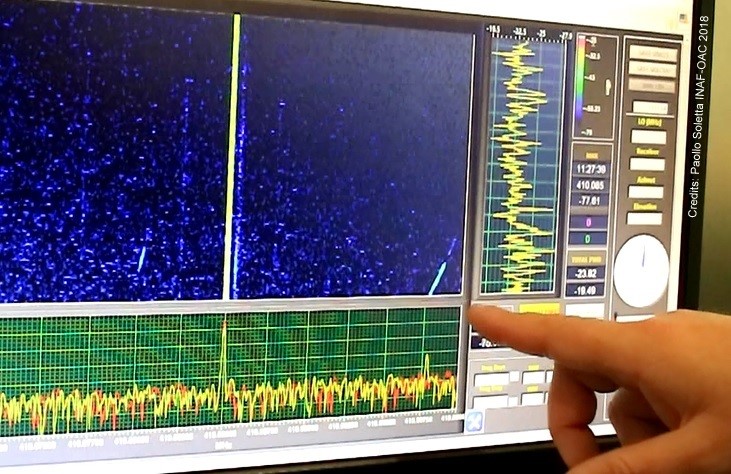Click the Receiver field
Screen dimensions: 731x474
click(647, 164)
